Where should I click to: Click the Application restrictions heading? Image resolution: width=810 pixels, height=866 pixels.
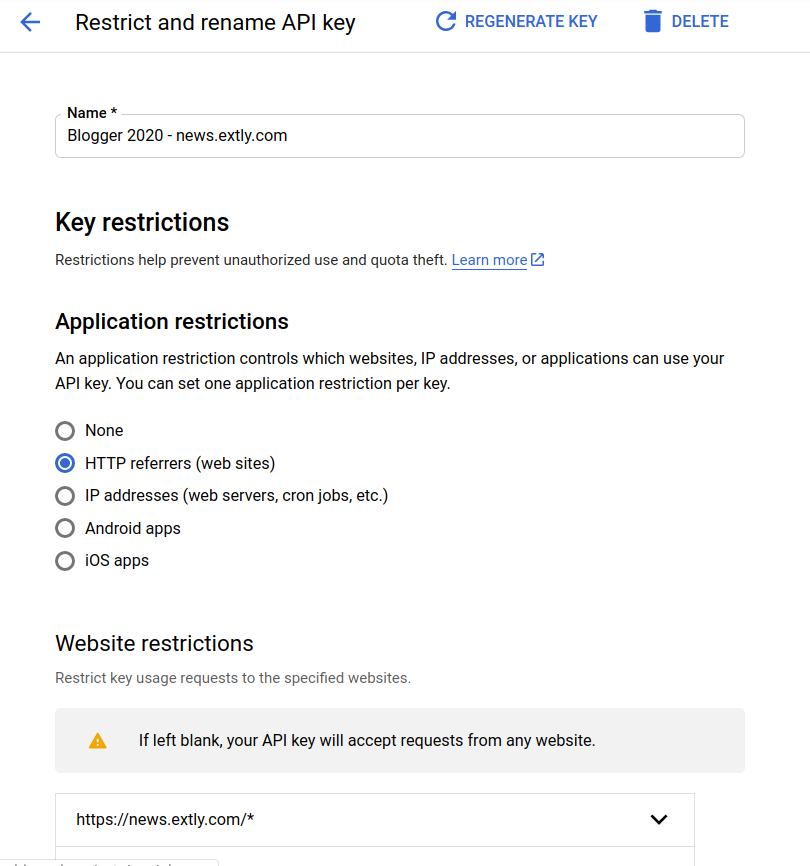pos(172,321)
